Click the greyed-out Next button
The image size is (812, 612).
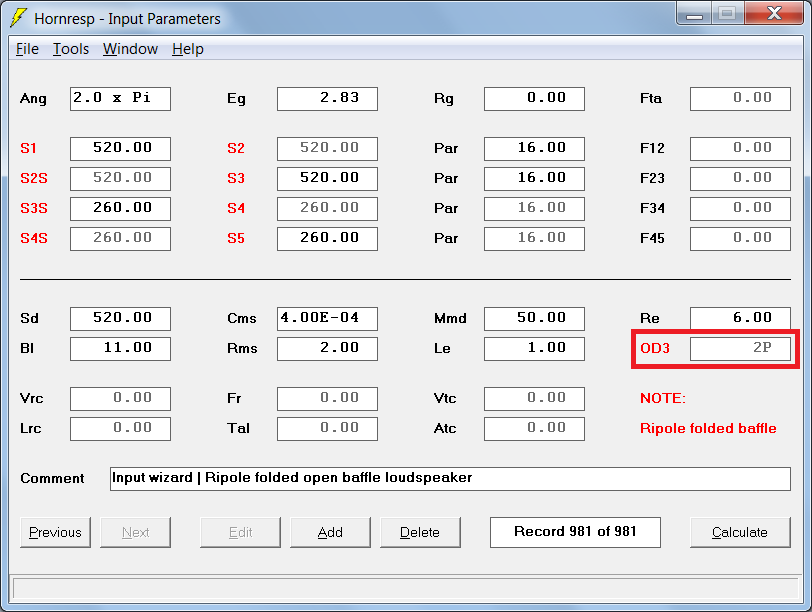135,532
